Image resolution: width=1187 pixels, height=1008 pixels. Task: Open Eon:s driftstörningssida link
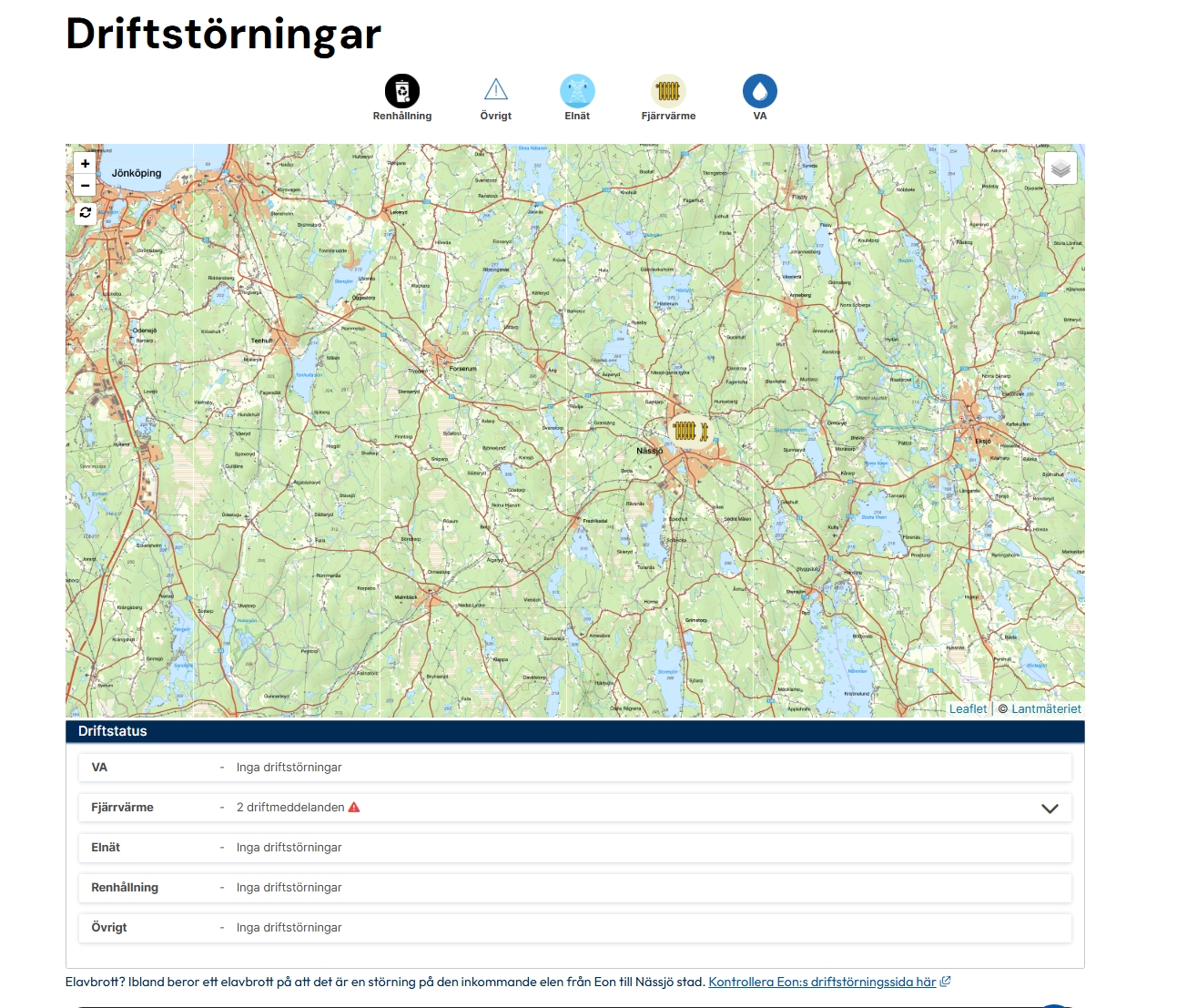[x=822, y=982]
